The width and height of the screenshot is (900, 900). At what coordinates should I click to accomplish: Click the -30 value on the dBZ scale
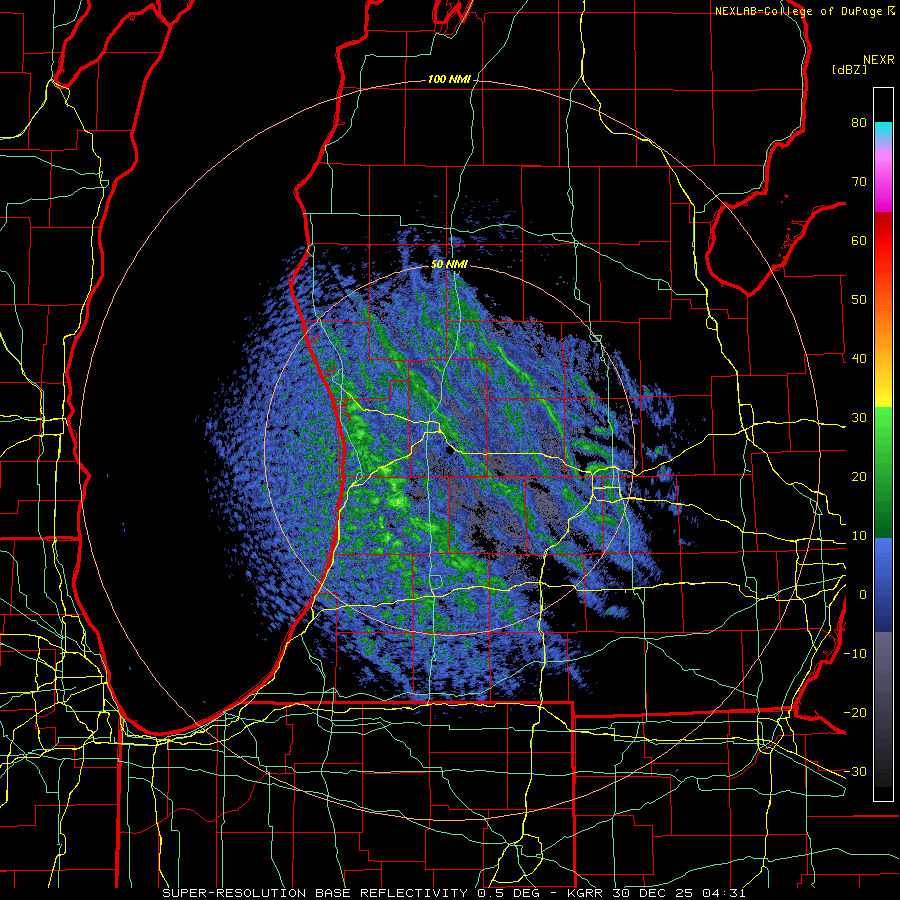coord(855,771)
